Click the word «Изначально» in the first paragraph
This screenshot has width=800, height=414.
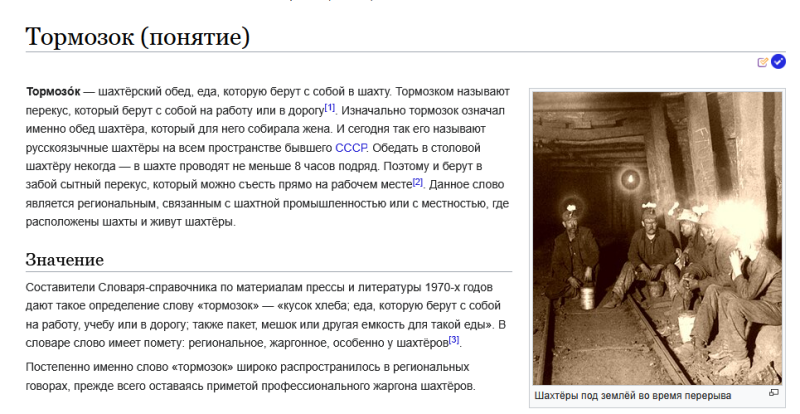tap(377, 109)
